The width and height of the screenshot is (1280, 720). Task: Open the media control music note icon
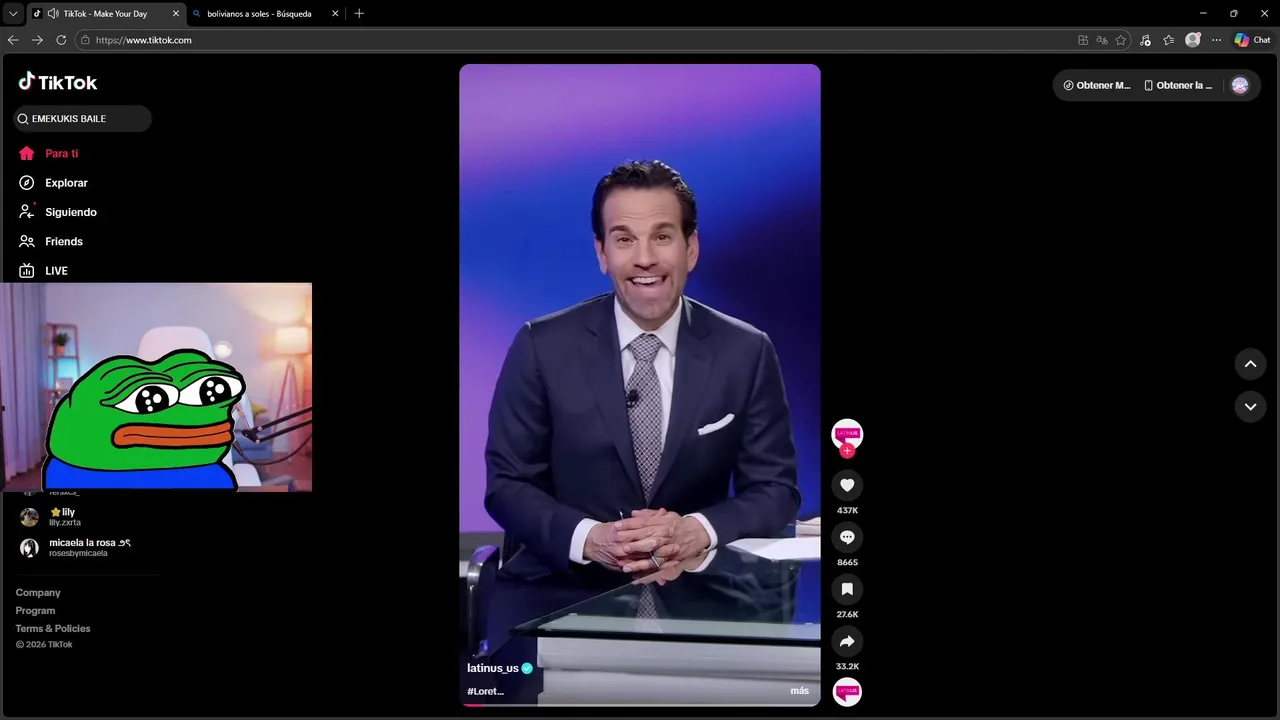(1145, 40)
